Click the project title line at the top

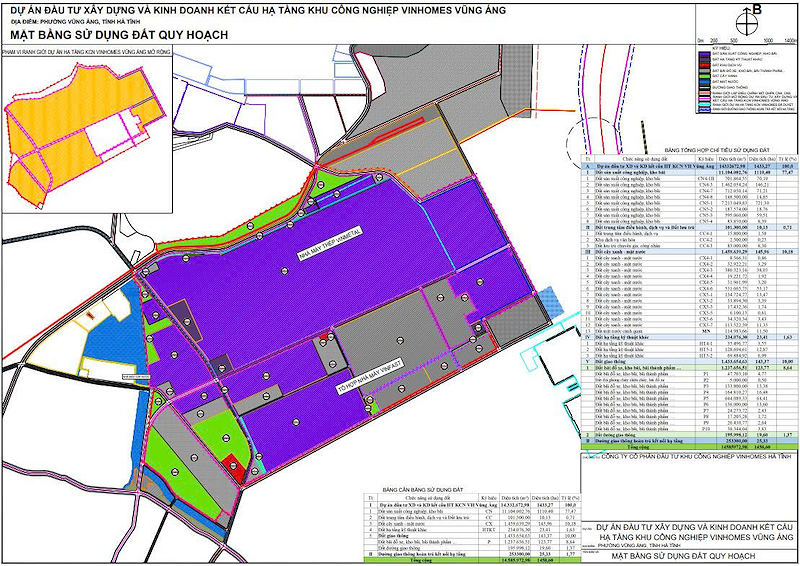pos(258,10)
